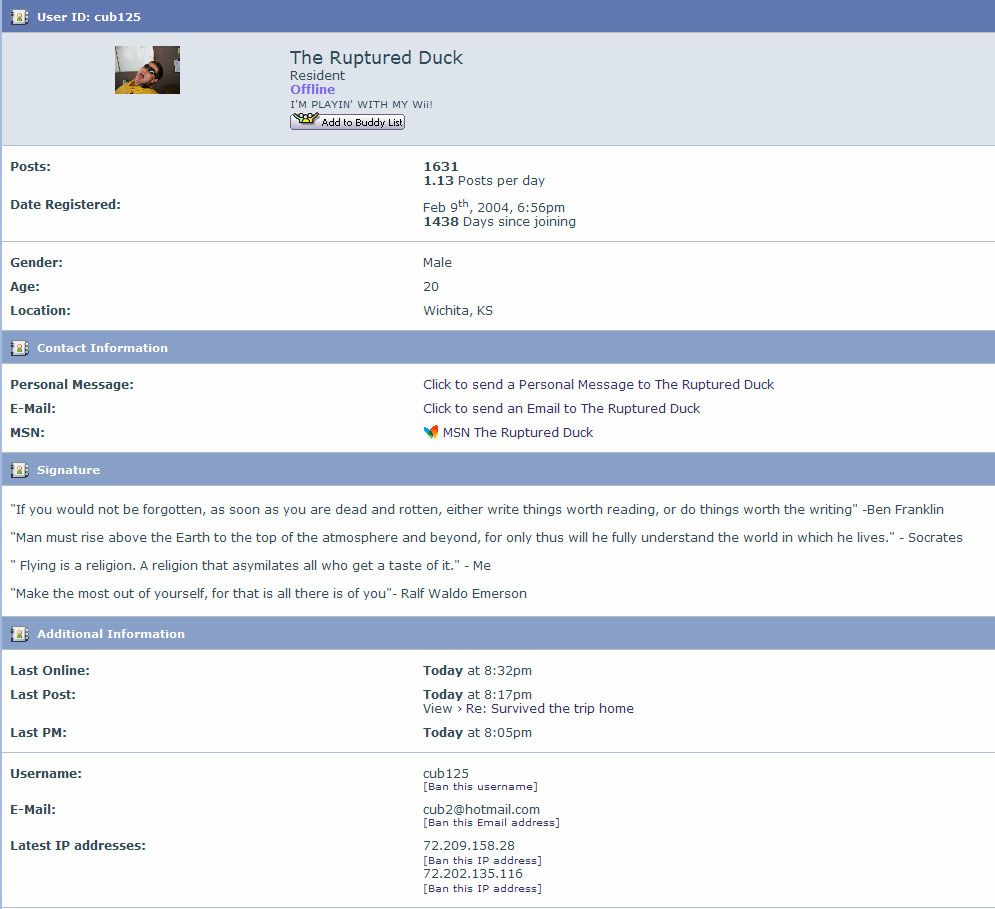Click the Last Post: label
Image resolution: width=995 pixels, height=909 pixels.
(x=43, y=694)
